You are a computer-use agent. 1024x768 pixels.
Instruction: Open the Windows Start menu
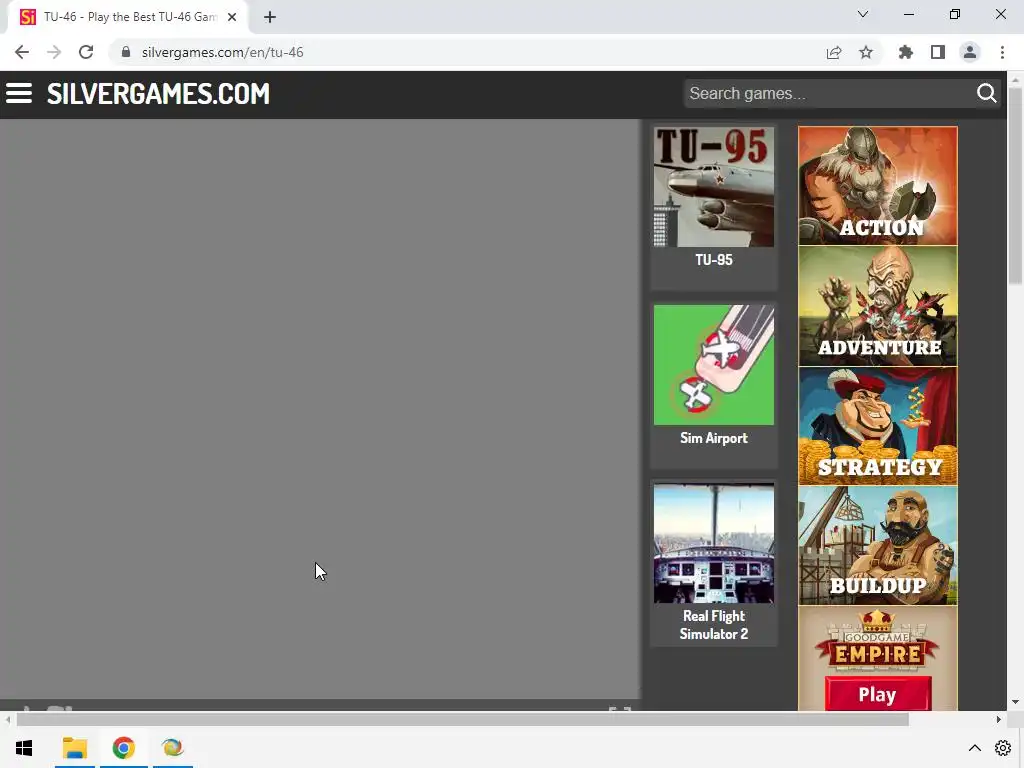pyautogui.click(x=24, y=748)
